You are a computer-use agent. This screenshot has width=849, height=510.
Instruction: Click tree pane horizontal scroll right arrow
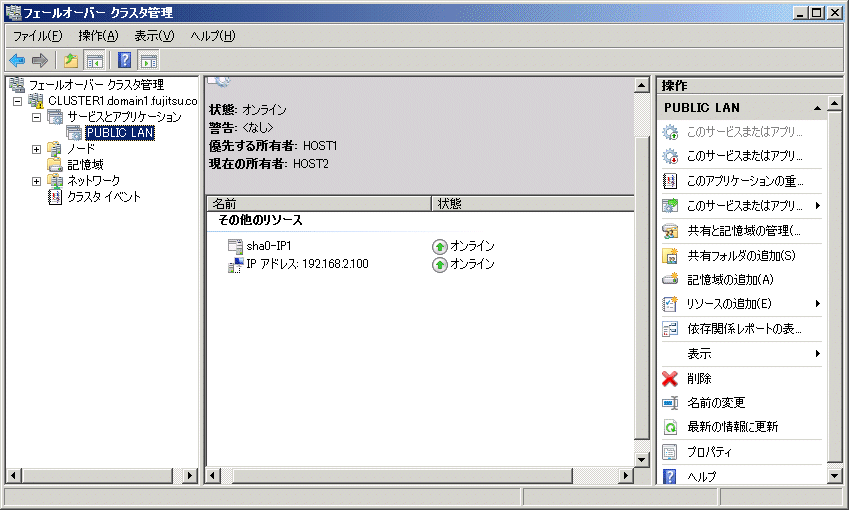[x=190, y=476]
